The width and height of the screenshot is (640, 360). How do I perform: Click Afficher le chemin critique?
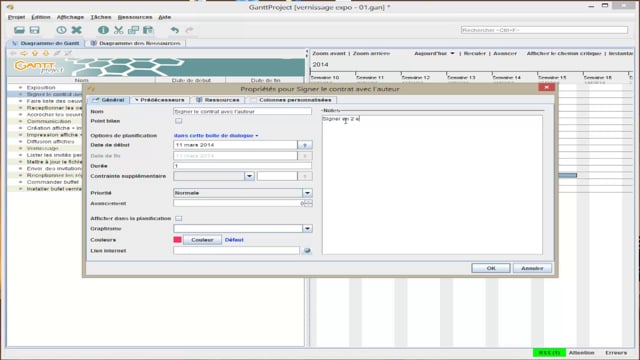coord(564,53)
